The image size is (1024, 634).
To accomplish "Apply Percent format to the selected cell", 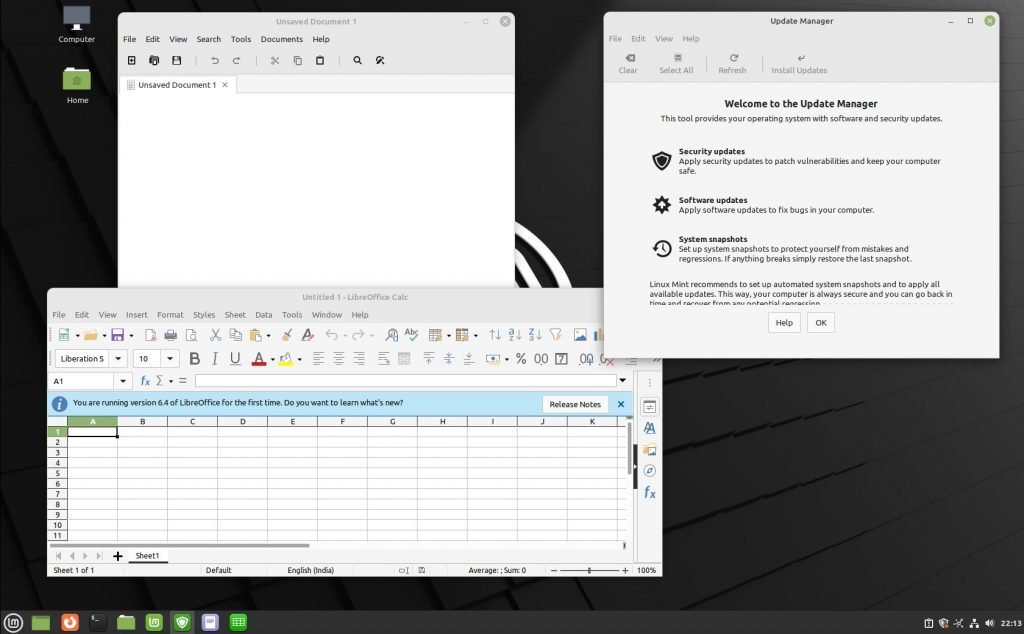I will tap(520, 358).
